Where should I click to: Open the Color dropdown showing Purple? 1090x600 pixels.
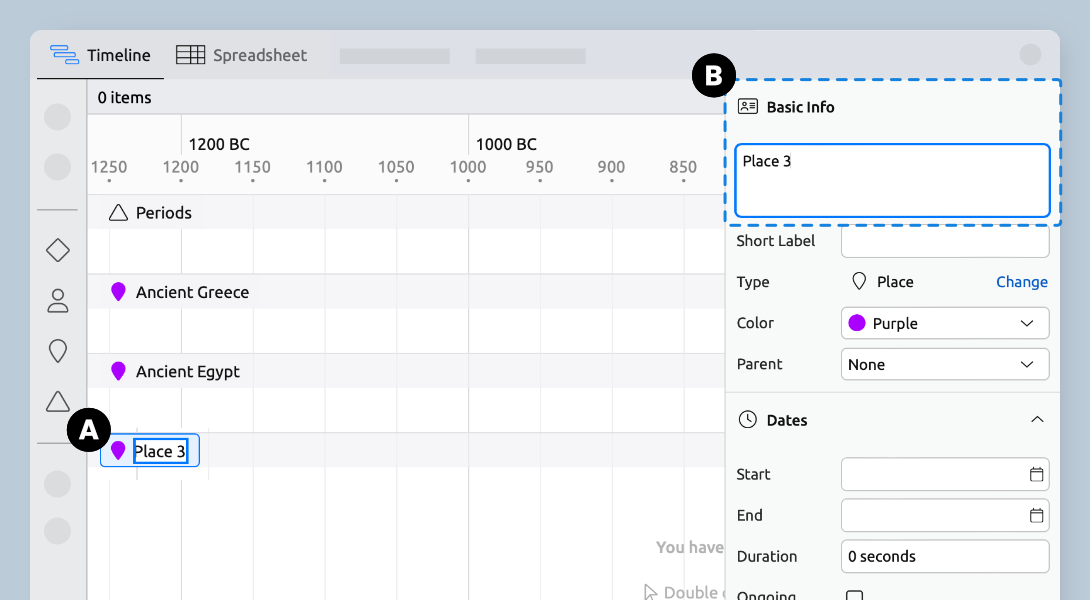click(945, 323)
